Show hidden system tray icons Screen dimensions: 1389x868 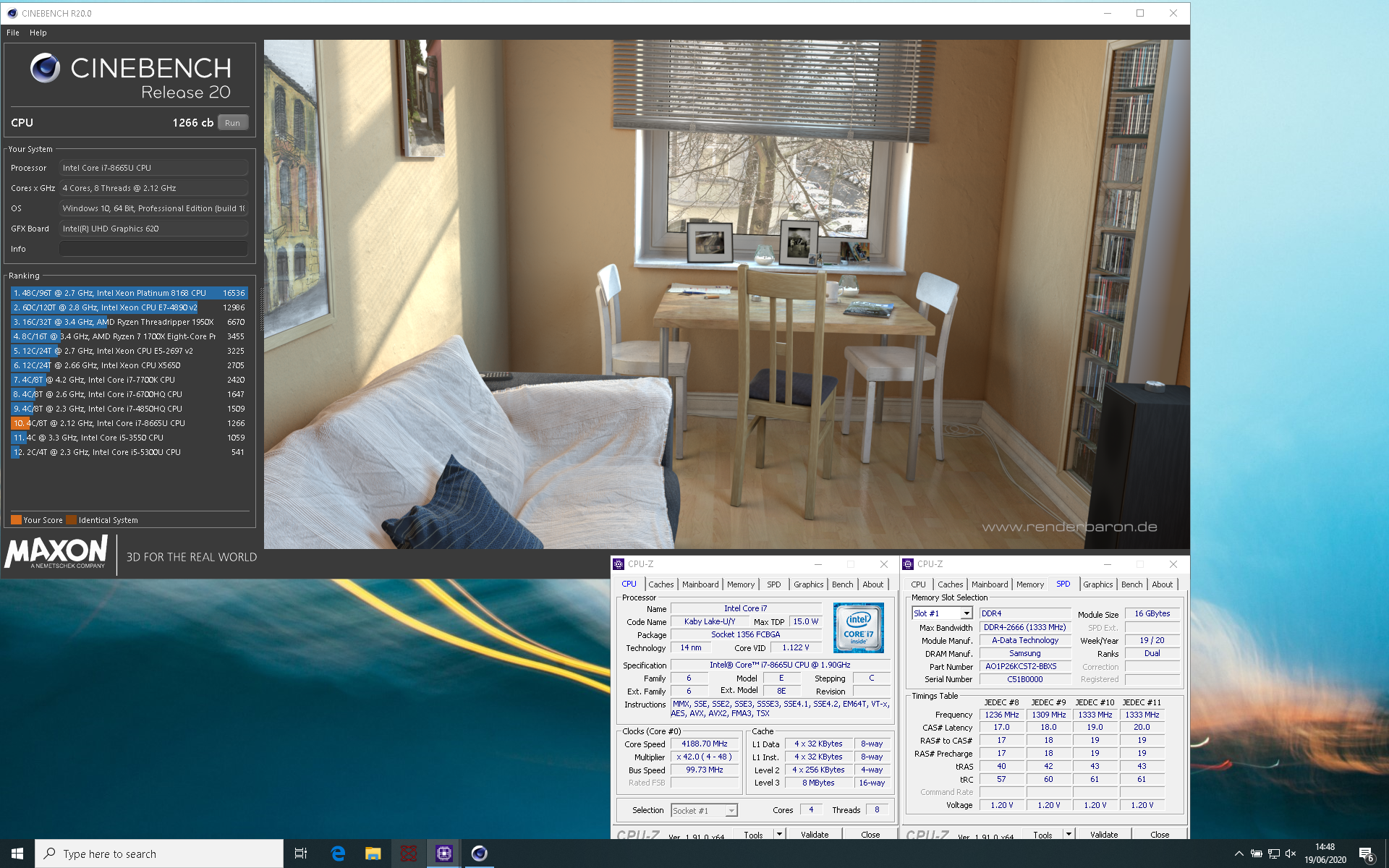[1239, 854]
